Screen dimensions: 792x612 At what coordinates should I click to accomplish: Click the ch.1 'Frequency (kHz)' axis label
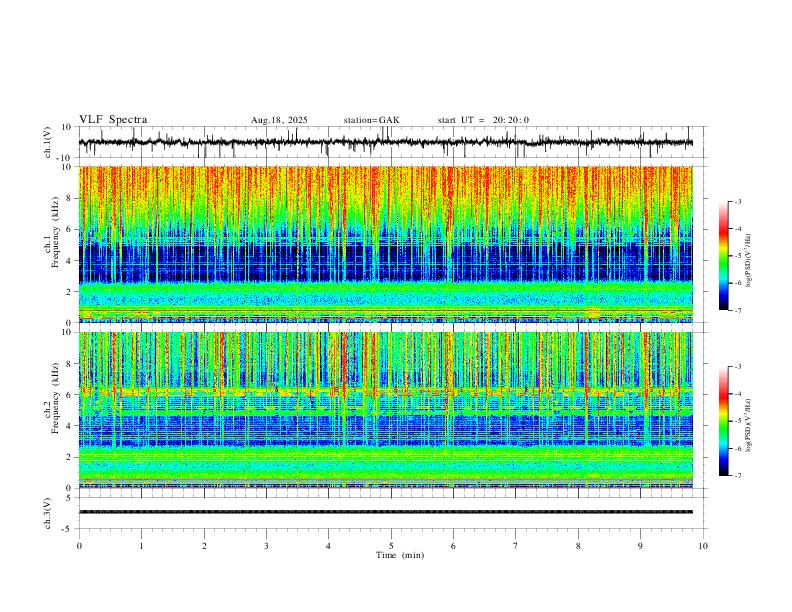tap(55, 232)
